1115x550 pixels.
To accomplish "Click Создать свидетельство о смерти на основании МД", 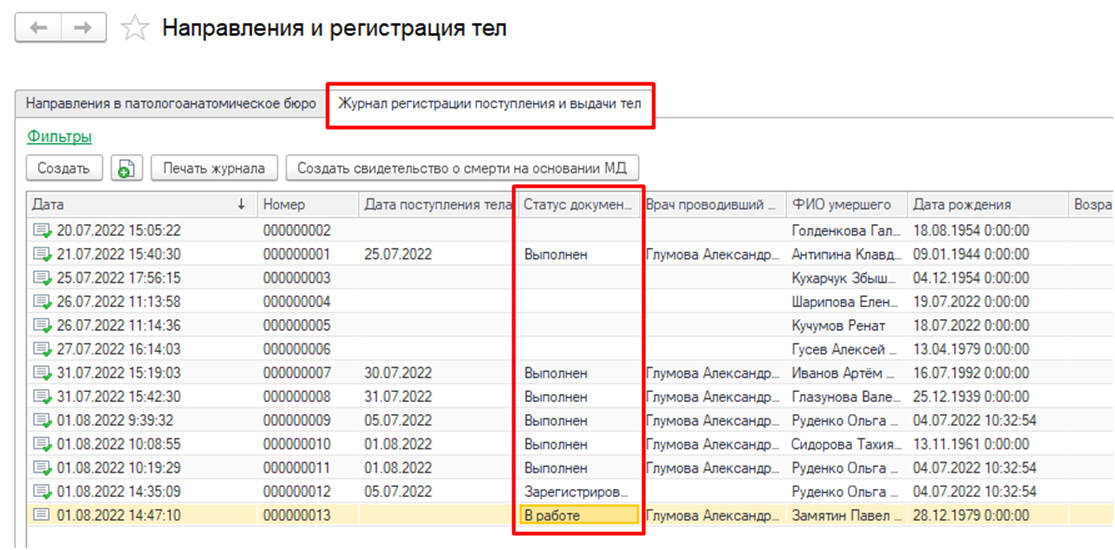I will 462,168.
